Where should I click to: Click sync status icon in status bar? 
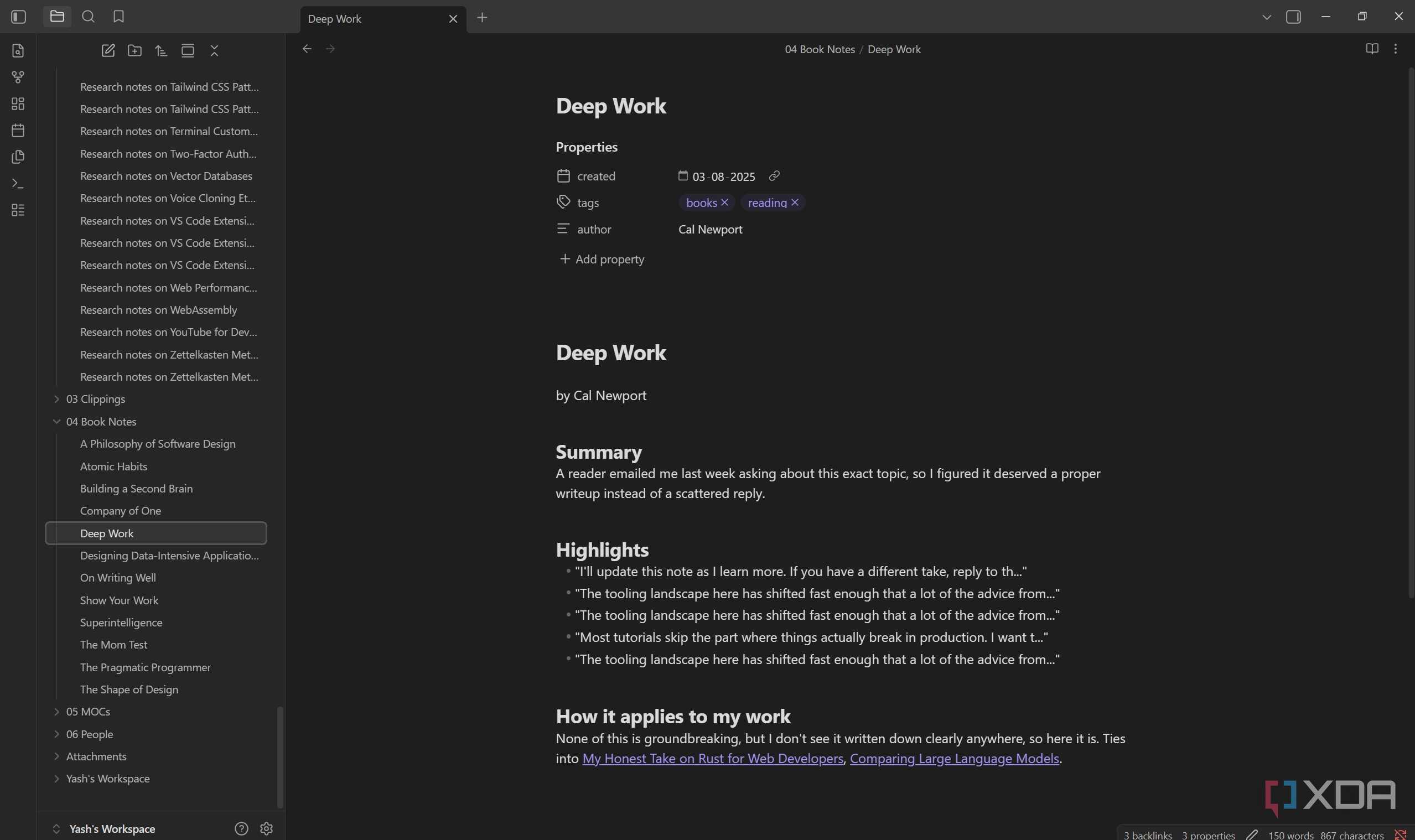(x=1401, y=835)
